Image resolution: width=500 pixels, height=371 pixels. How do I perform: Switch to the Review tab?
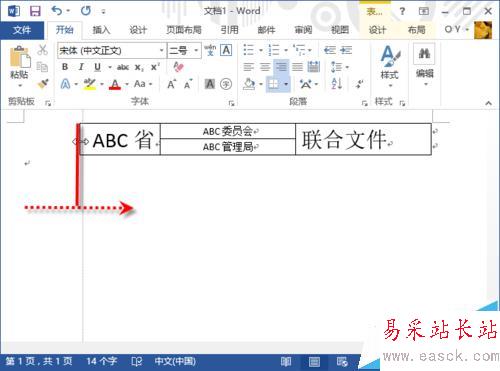click(x=303, y=30)
